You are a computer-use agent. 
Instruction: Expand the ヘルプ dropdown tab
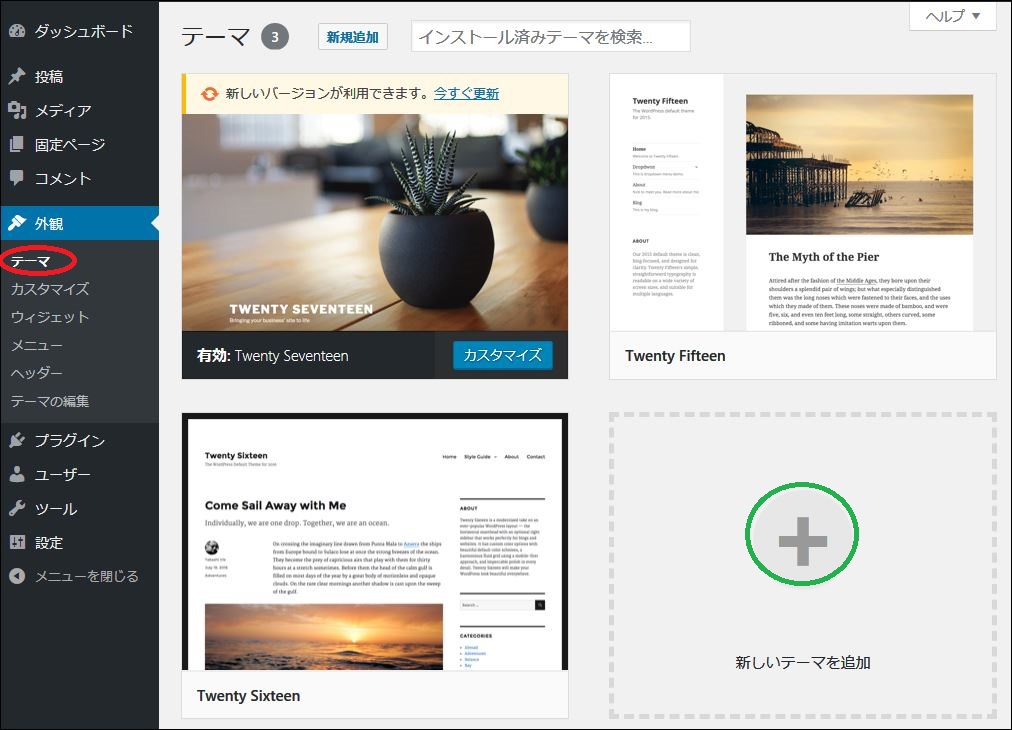(x=953, y=16)
